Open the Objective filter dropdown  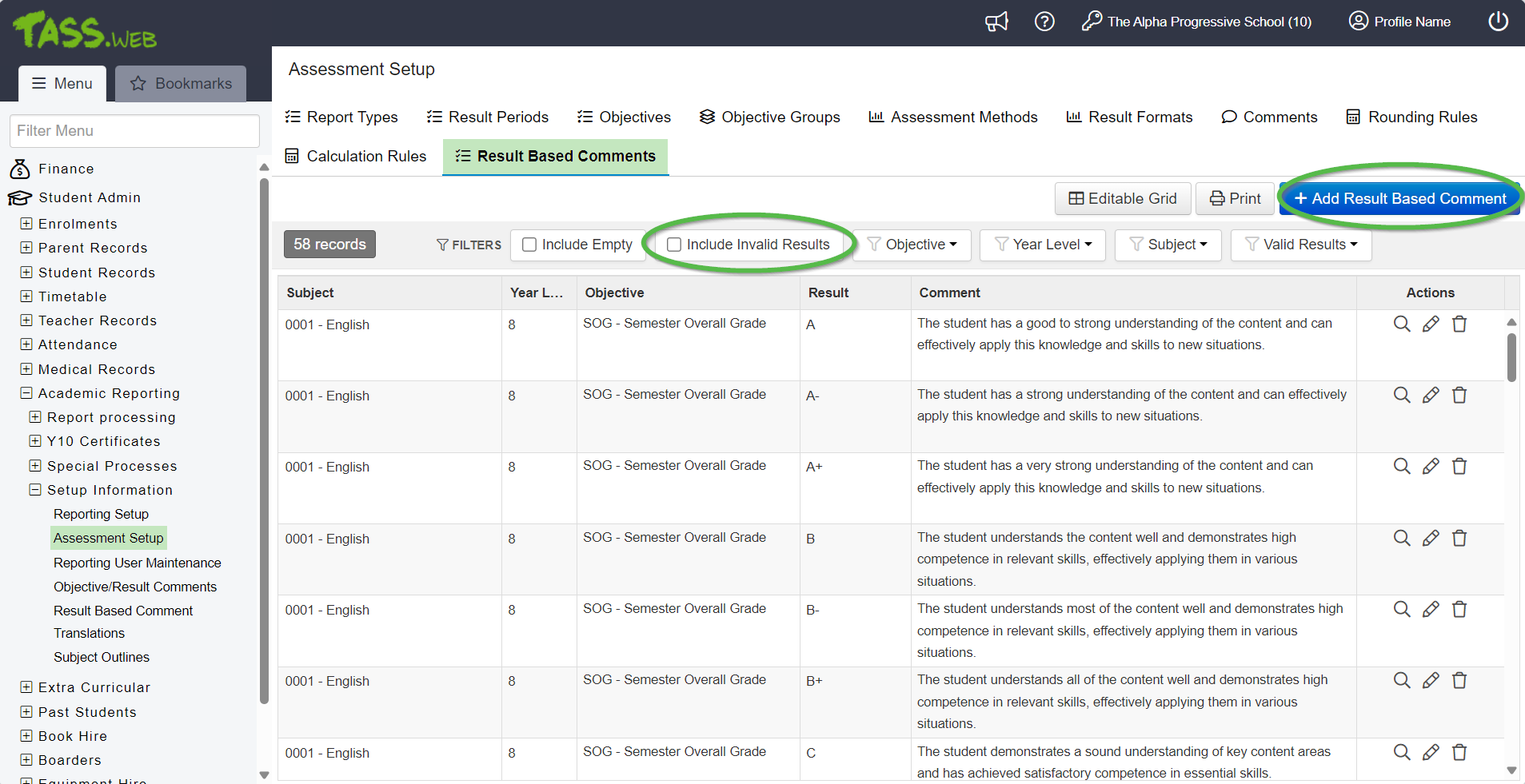coord(912,245)
